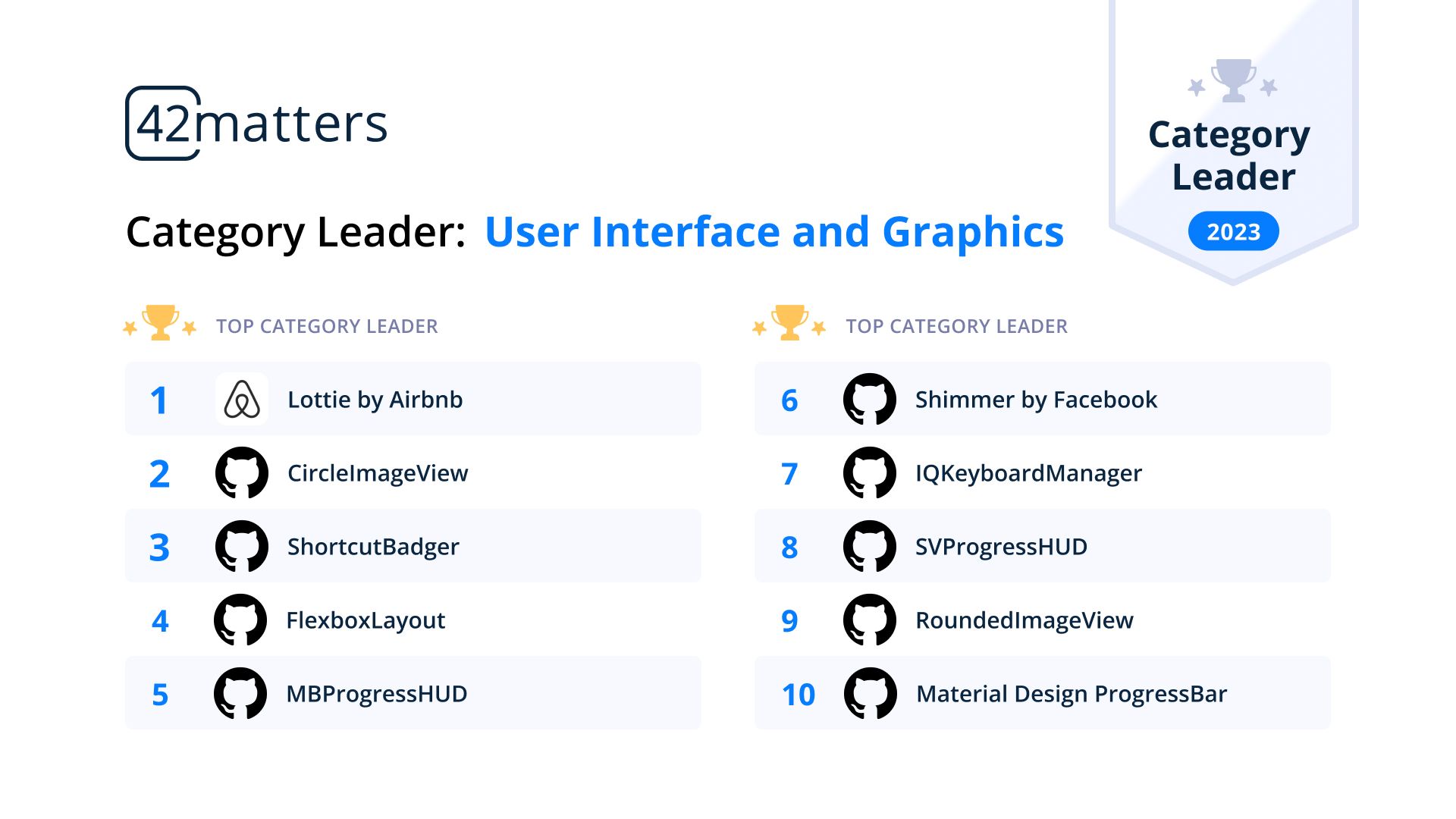Click the Airbnb logo beside Lottie
This screenshot has height=819, width=1456.
coord(242,400)
